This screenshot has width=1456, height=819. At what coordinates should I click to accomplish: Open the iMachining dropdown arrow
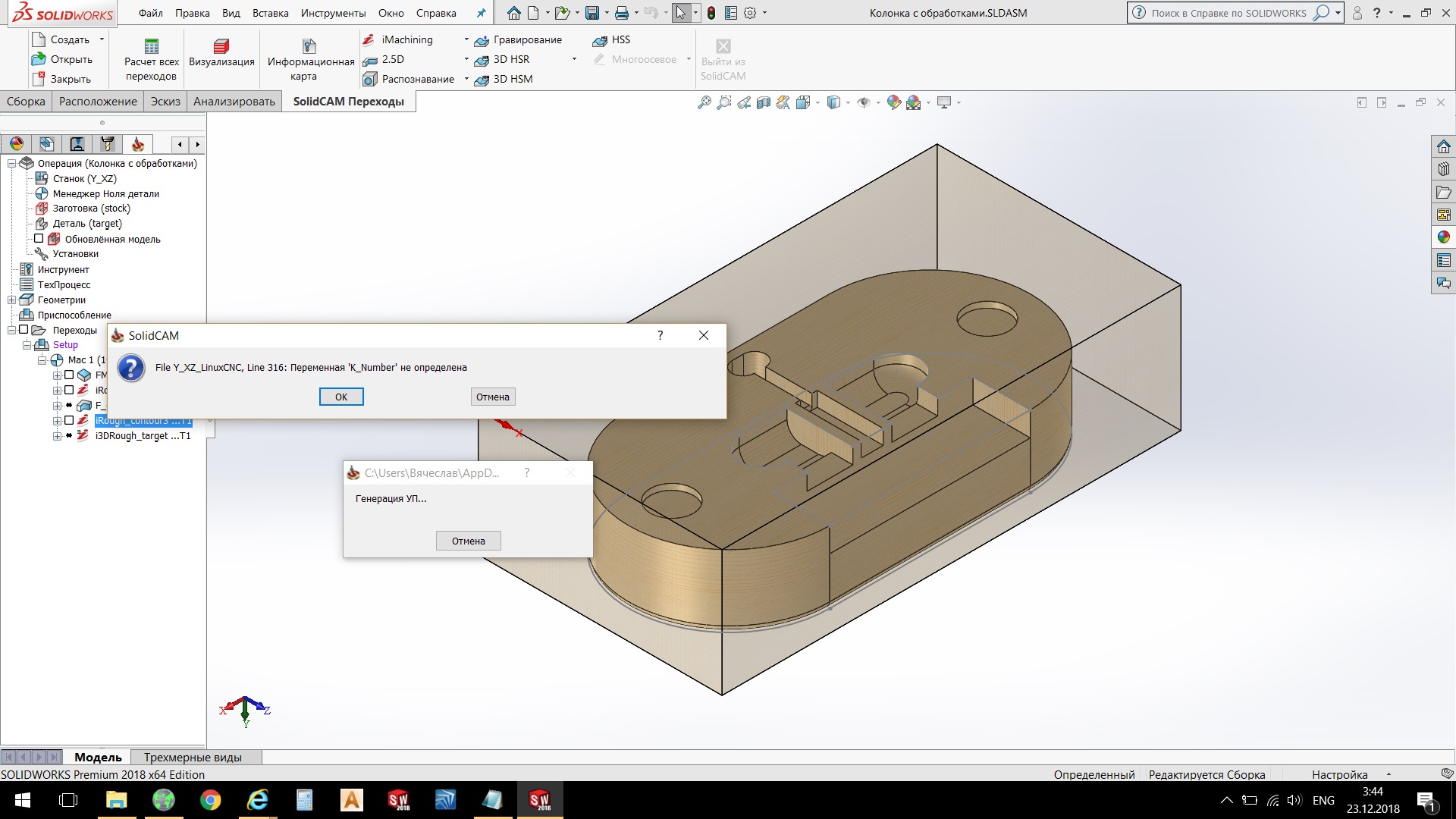[x=466, y=39]
